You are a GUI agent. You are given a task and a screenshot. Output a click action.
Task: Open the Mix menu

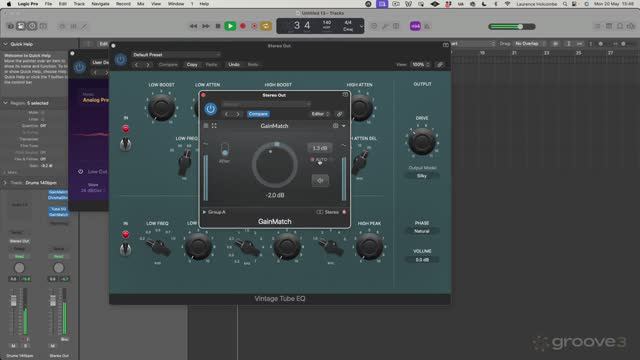[x=140, y=4]
